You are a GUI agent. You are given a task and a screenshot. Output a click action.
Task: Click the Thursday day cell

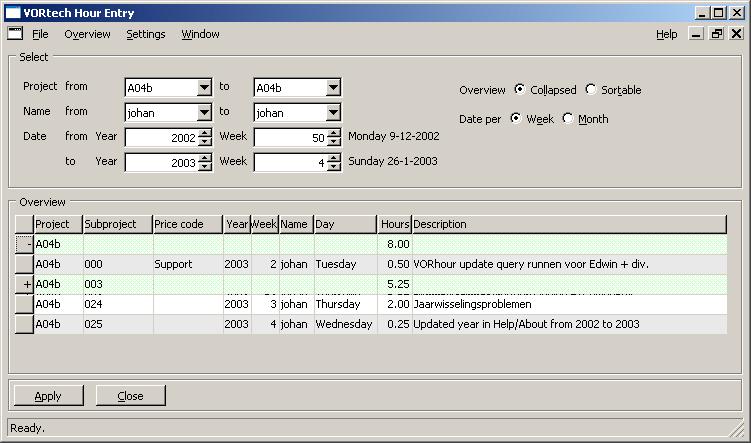click(345, 304)
